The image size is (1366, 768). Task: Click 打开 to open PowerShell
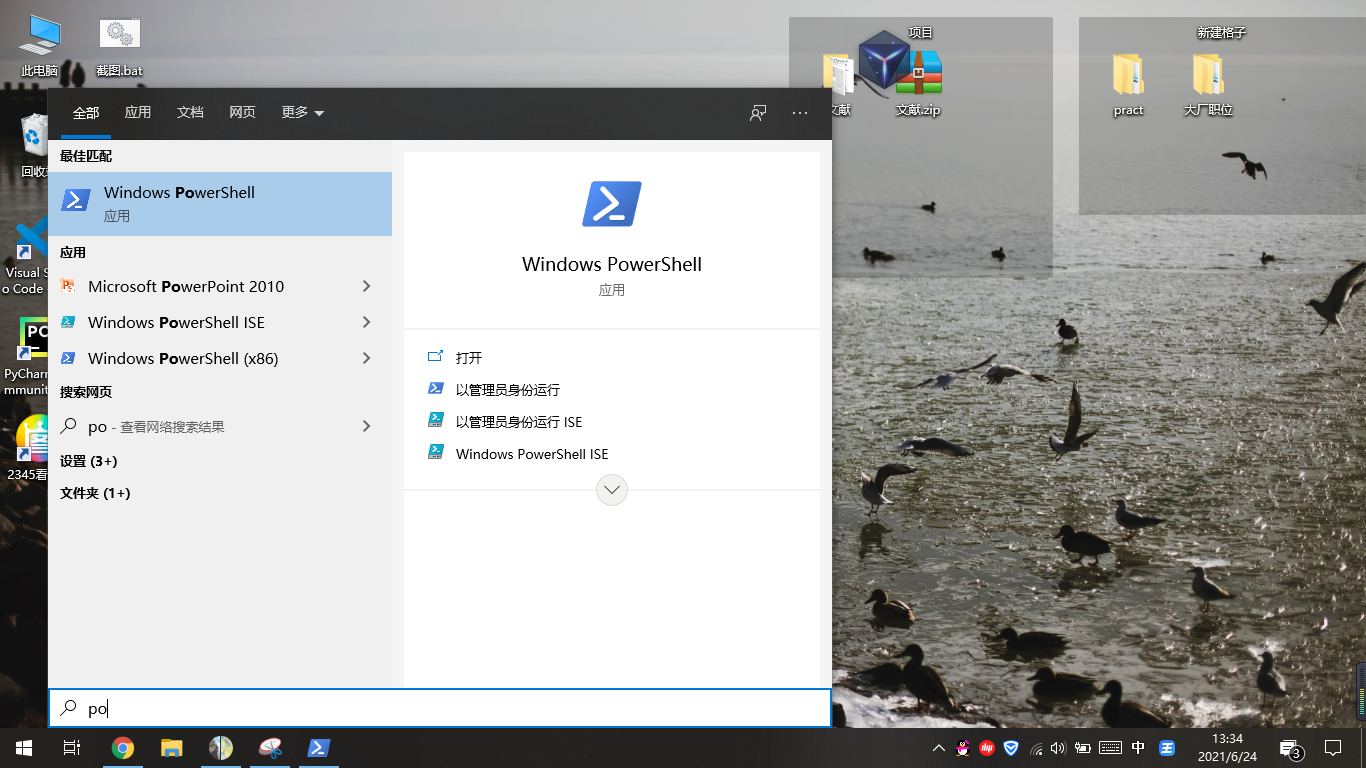click(469, 357)
